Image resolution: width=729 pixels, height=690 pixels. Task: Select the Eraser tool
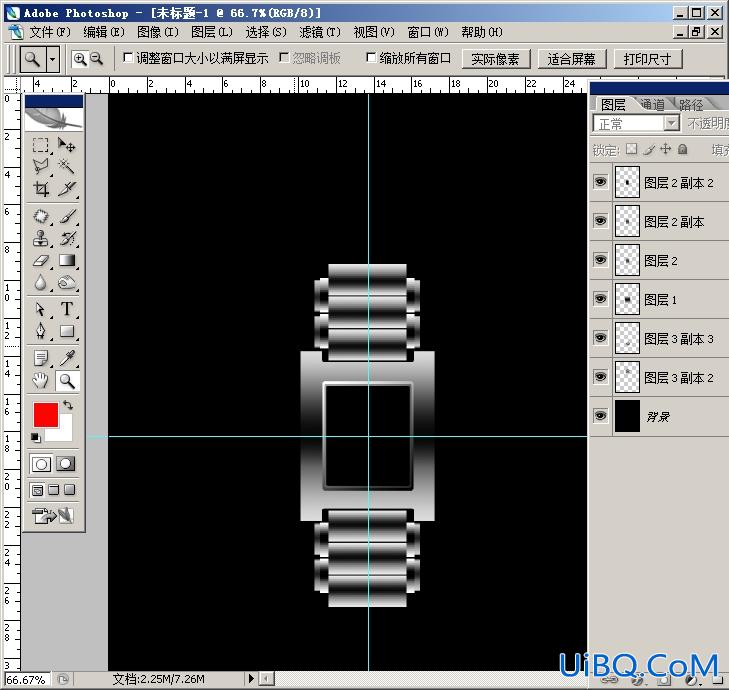[x=40, y=260]
